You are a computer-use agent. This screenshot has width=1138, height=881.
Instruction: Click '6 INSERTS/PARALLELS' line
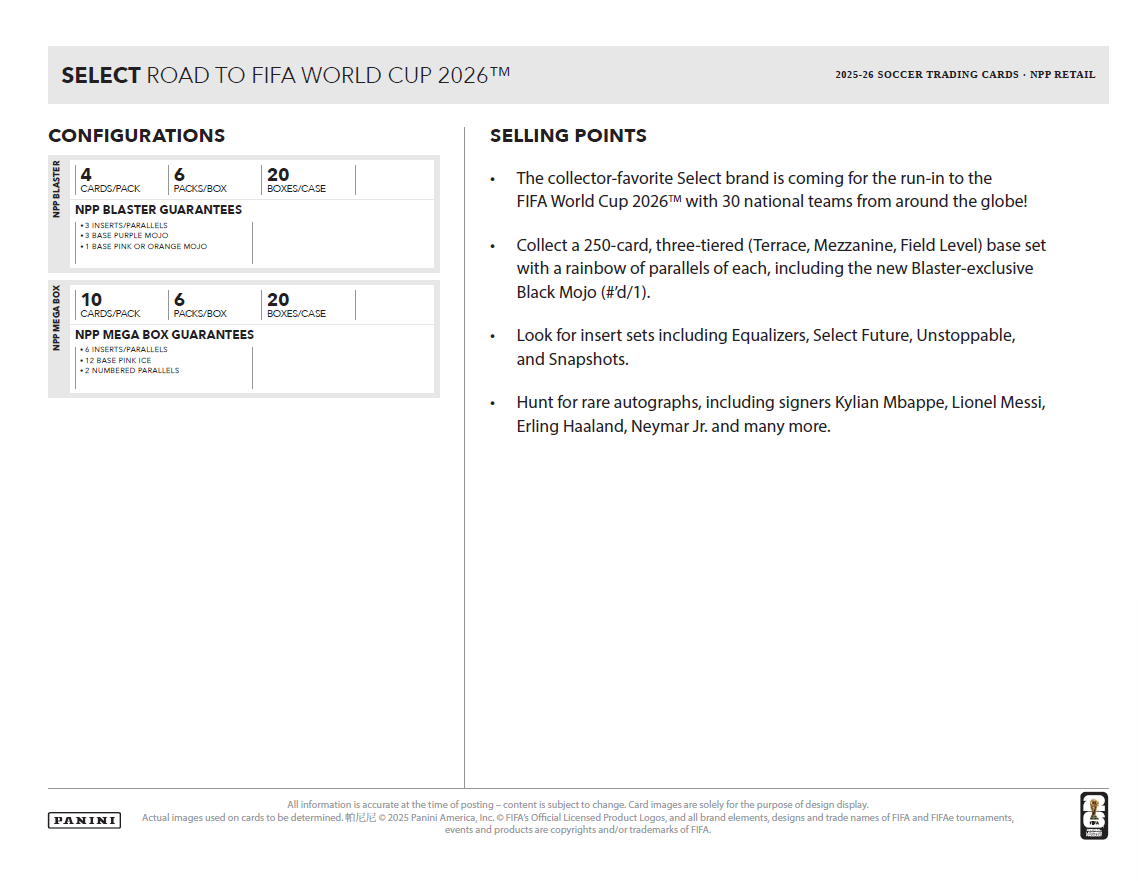(123, 350)
